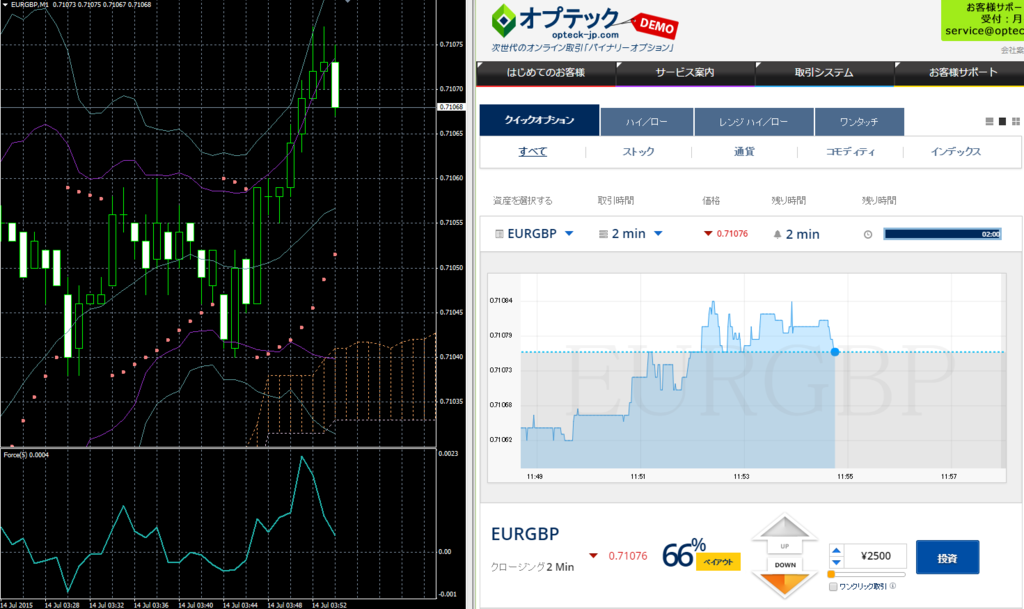Screen dimensions: 1024x609
Task: Click the 取引時間 column header
Action: pyautogui.click(x=616, y=200)
